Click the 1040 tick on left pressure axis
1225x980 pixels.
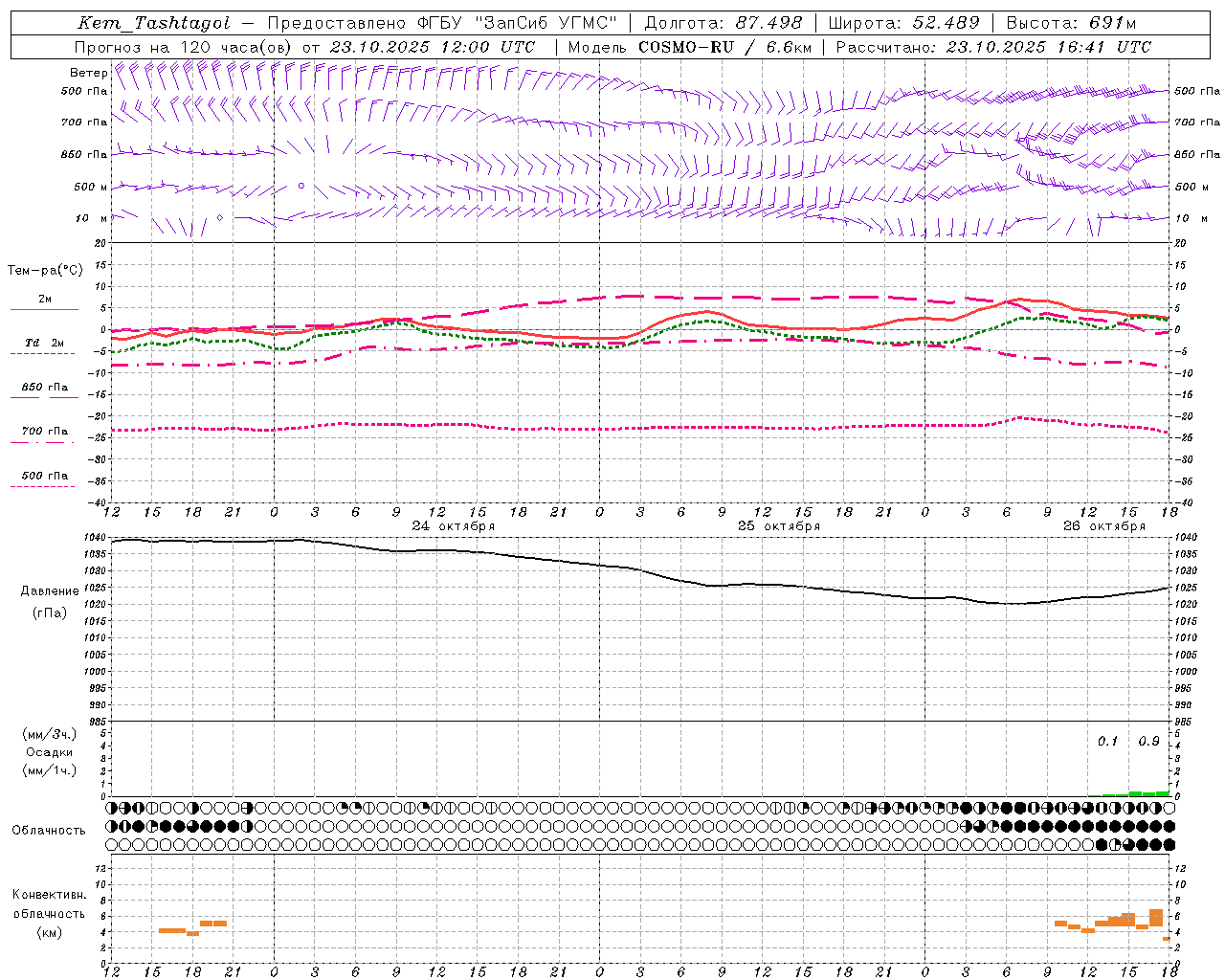(x=96, y=538)
